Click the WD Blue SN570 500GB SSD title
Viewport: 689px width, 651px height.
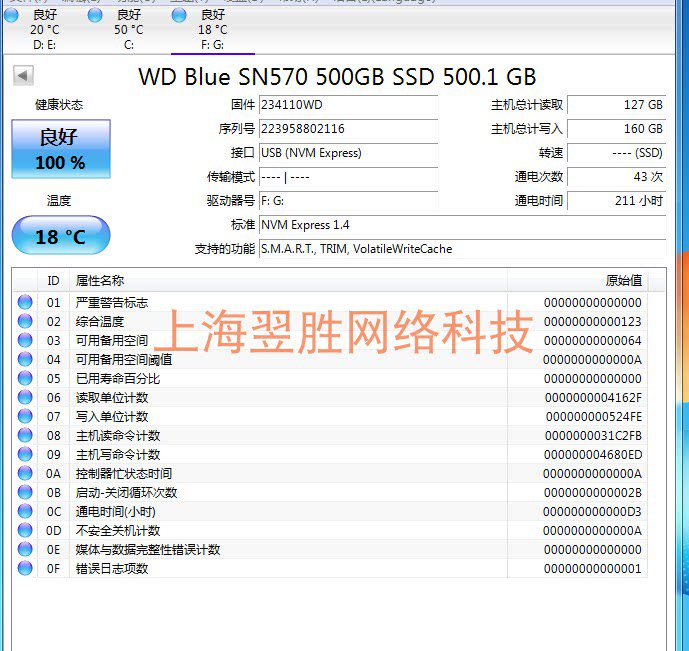[337, 76]
